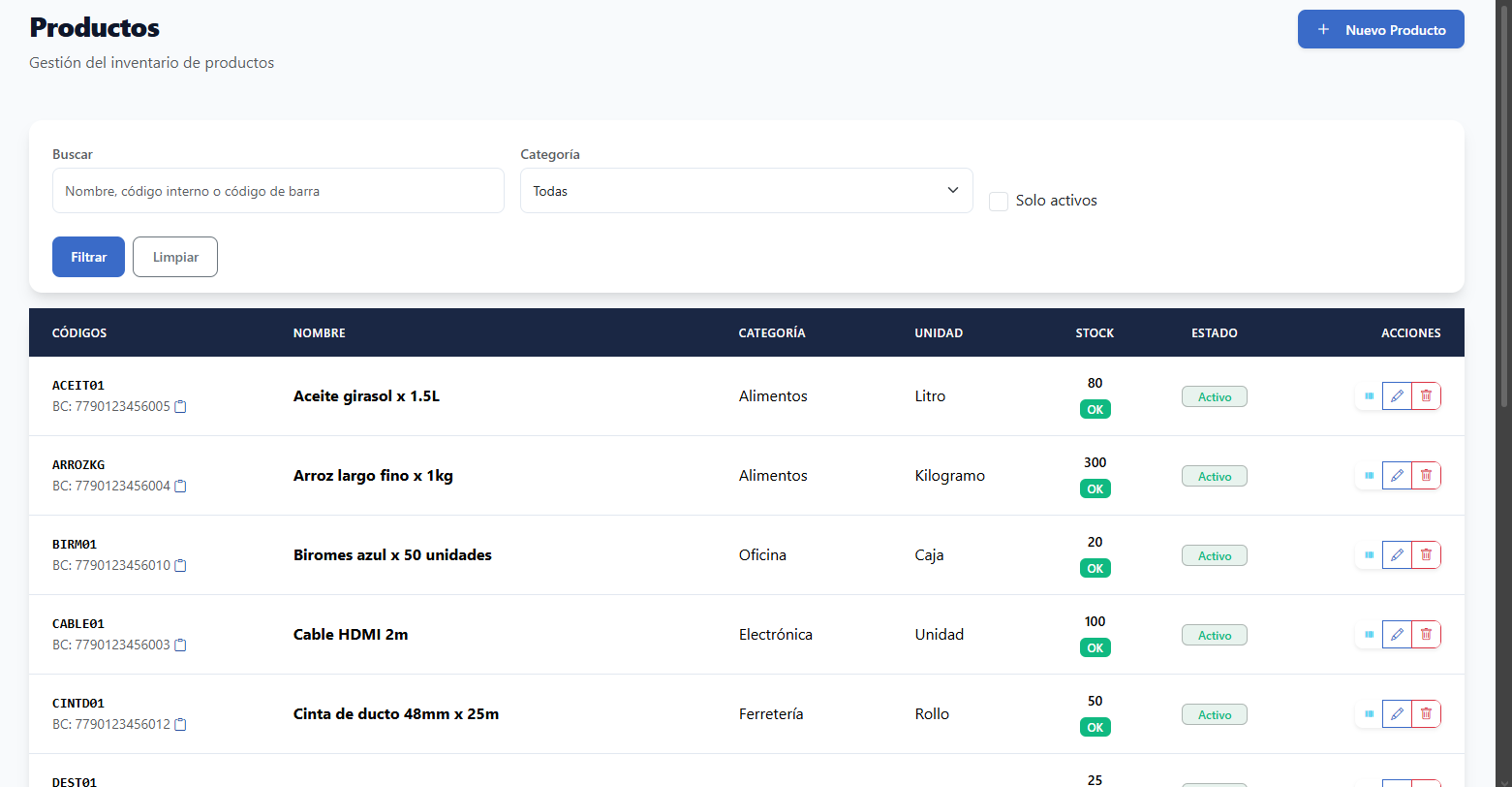1512x787 pixels.
Task: Click the internal code ARROZKG
Action: [78, 465]
